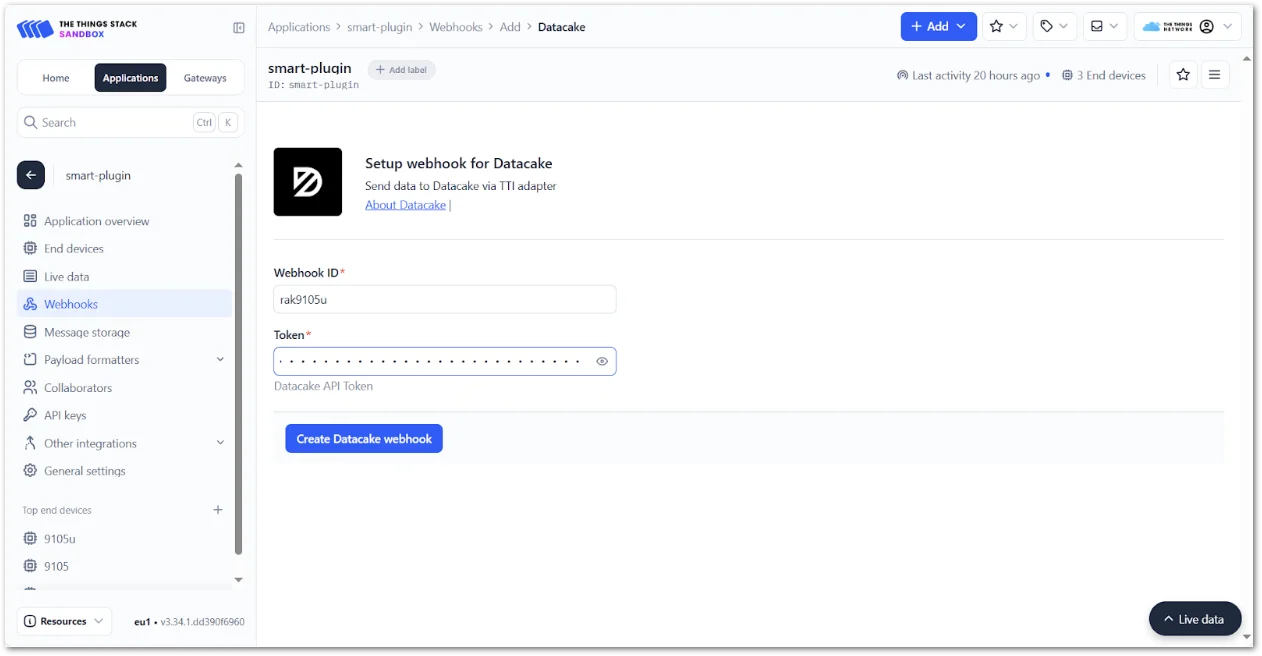Open the blue Add dropdown button

pos(938,27)
